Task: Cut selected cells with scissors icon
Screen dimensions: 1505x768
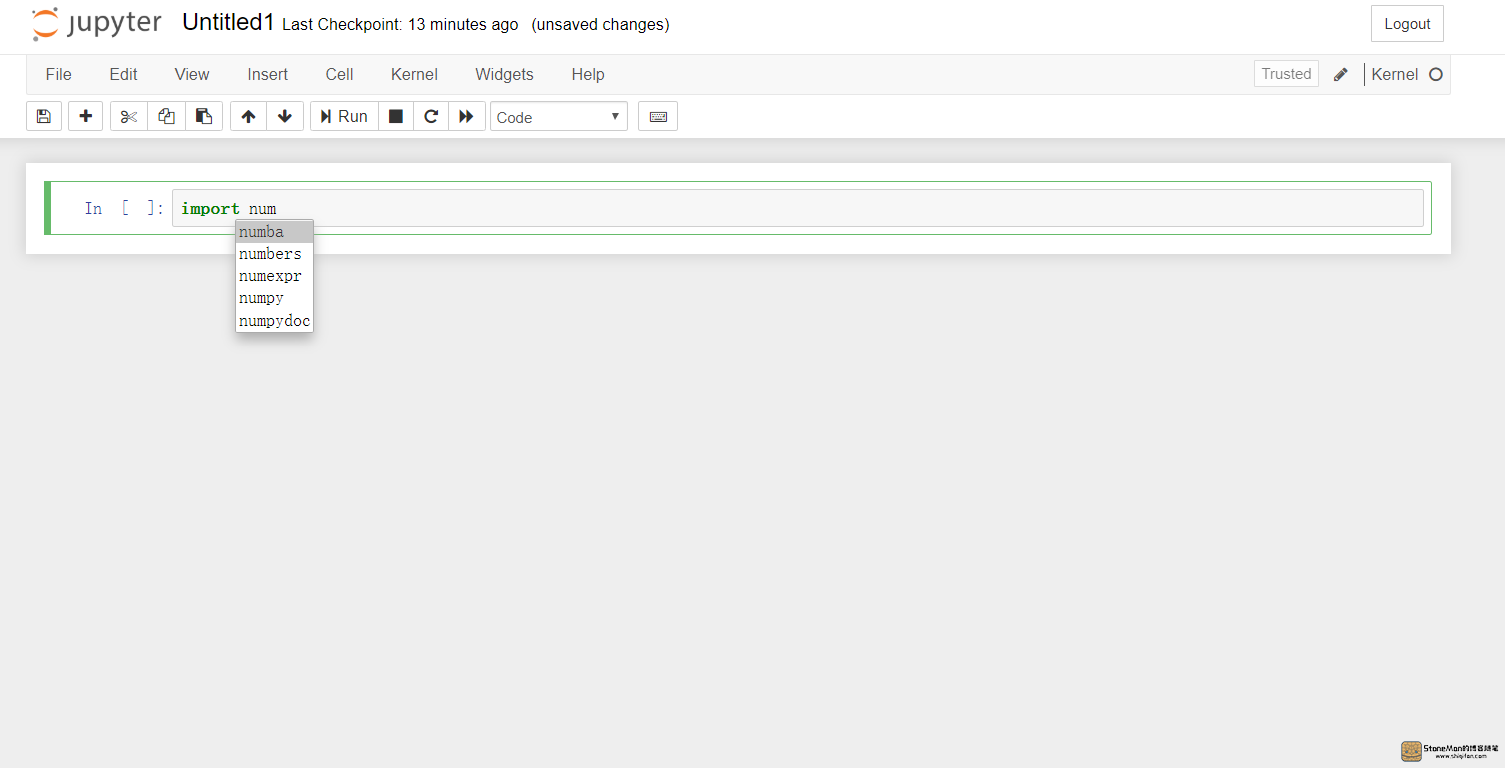Action: pos(128,116)
